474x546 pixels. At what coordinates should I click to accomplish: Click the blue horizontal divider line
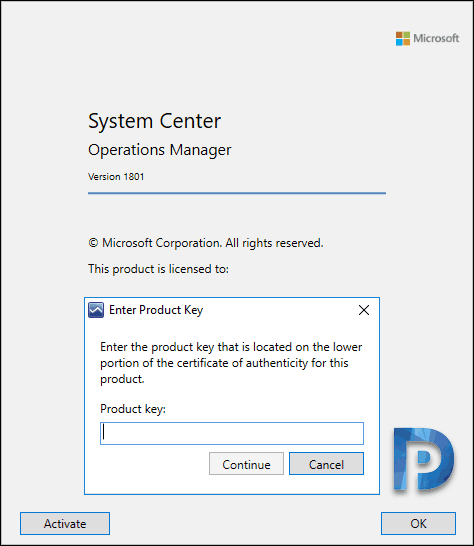(x=237, y=193)
